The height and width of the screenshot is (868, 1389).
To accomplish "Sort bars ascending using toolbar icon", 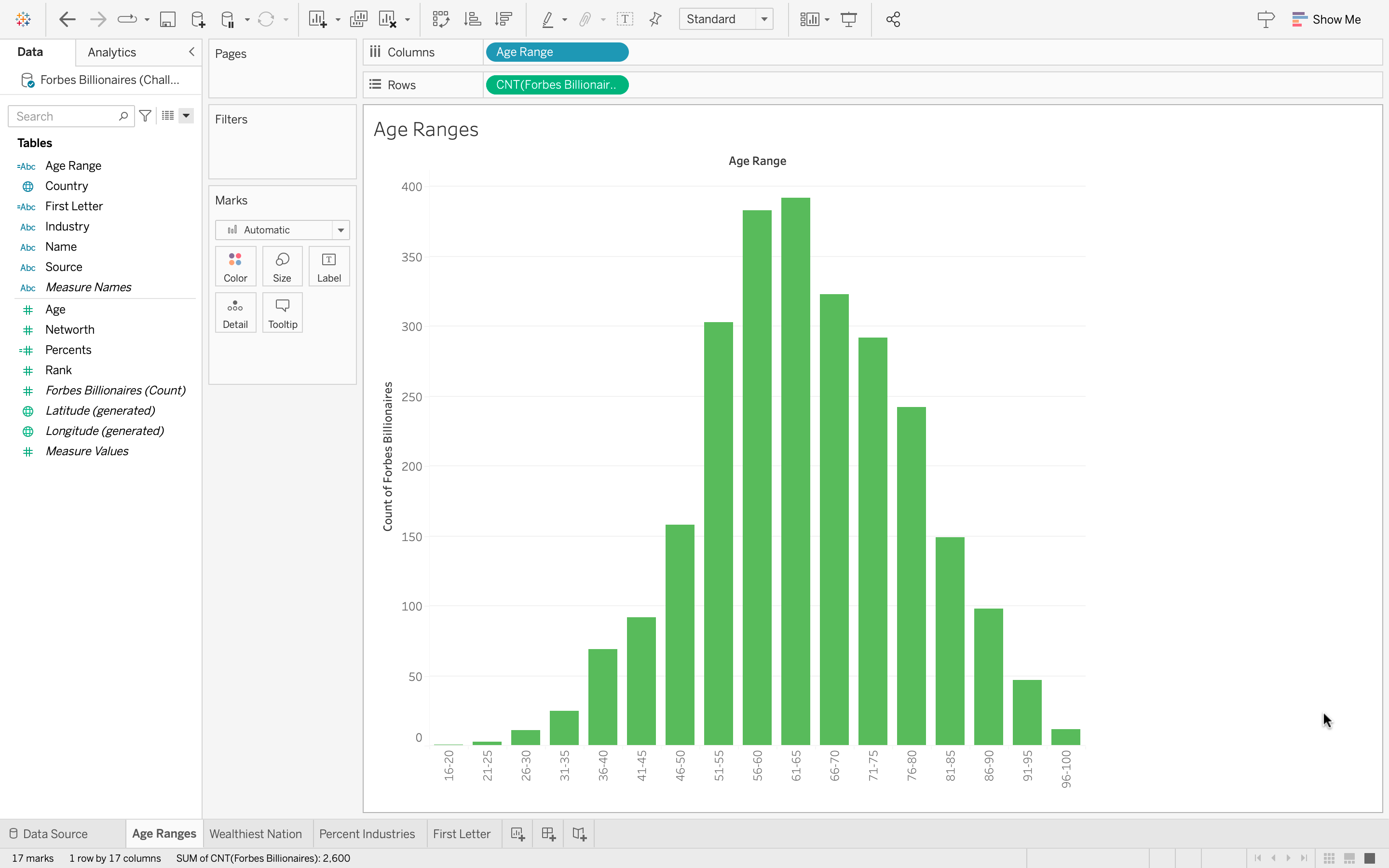I will (x=472, y=19).
